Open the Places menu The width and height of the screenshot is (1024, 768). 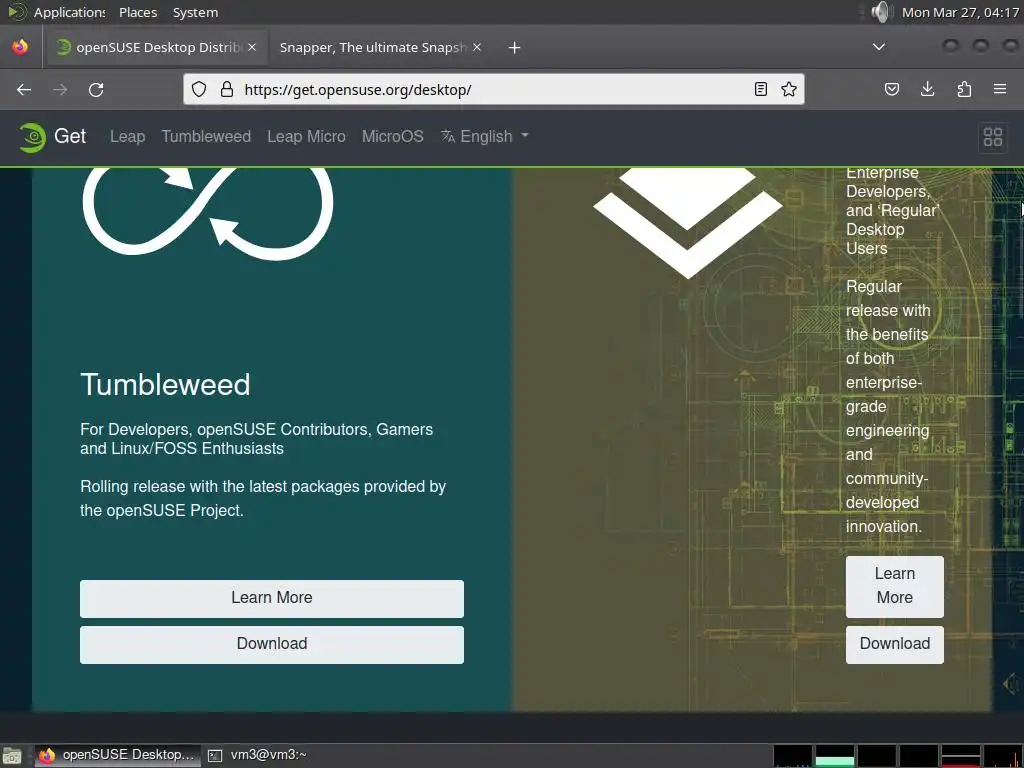(x=138, y=12)
